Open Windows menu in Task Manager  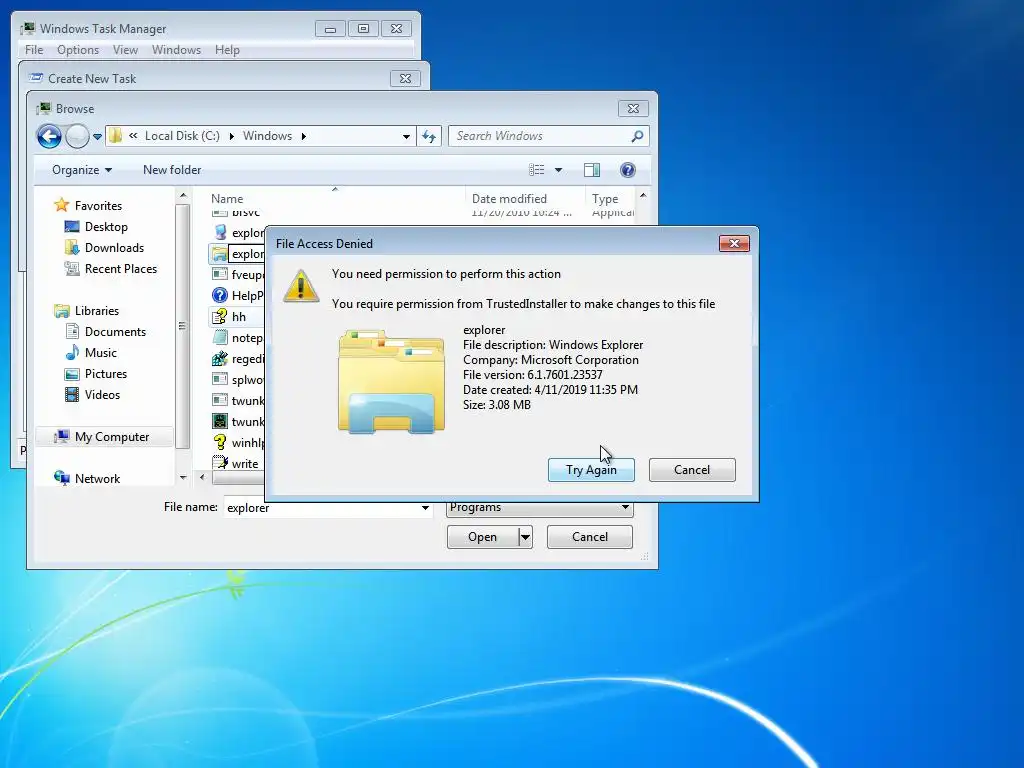pyautogui.click(x=176, y=50)
